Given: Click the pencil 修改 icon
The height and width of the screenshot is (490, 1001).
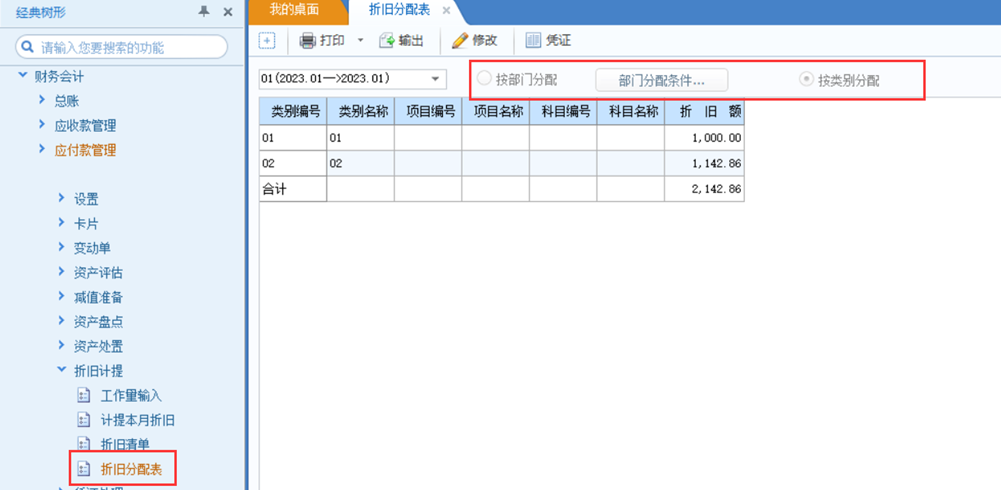Looking at the screenshot, I should pos(460,41).
